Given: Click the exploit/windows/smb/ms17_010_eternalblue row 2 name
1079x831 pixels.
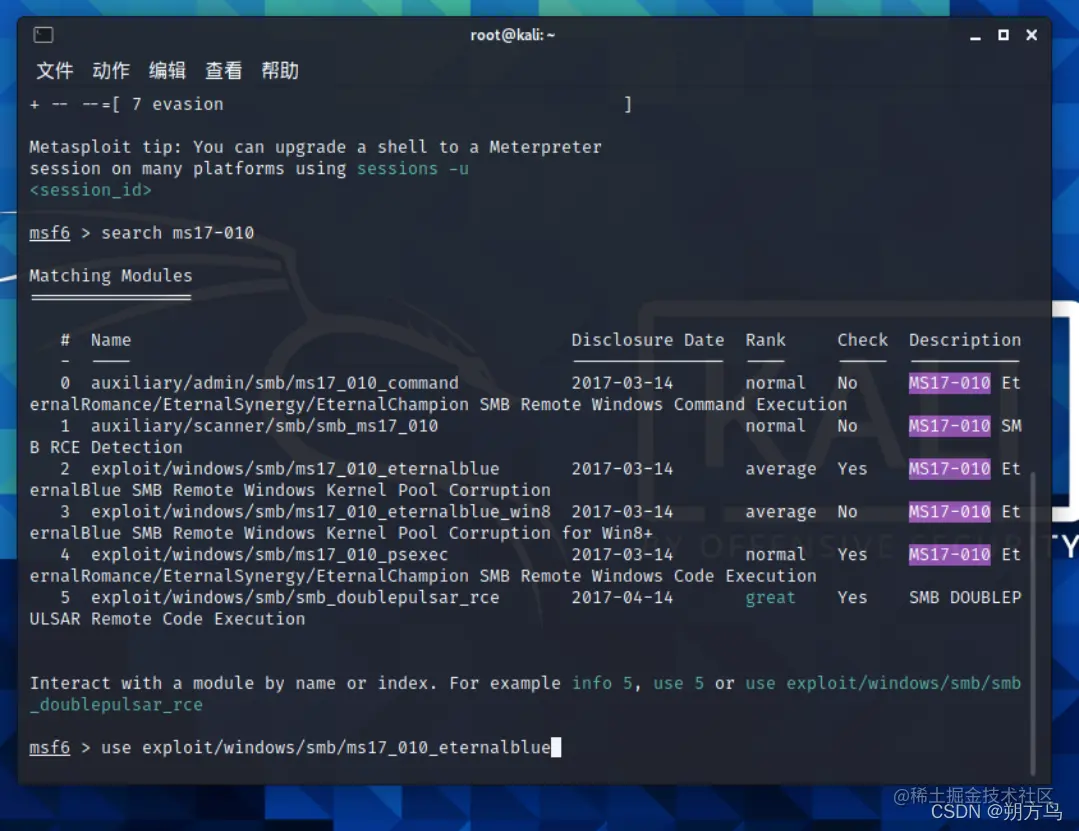Looking at the screenshot, I should (x=295, y=468).
